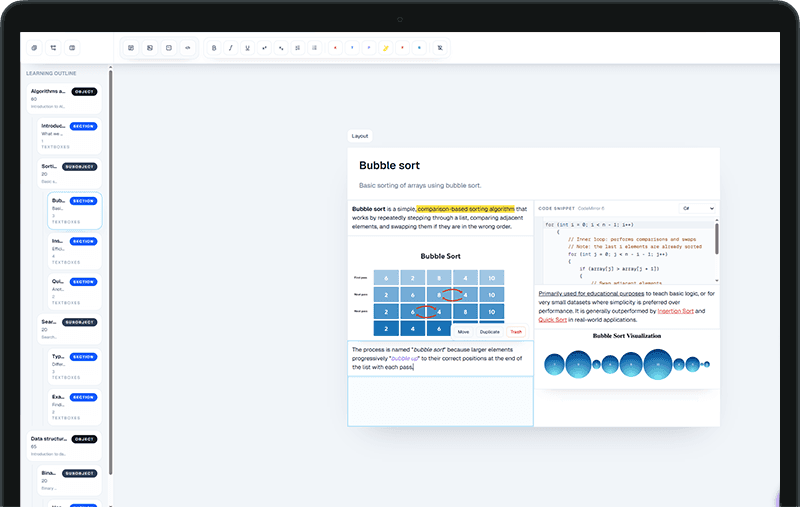Click the purple 'bubble up' text
This screenshot has height=507, width=800.
[x=404, y=359]
